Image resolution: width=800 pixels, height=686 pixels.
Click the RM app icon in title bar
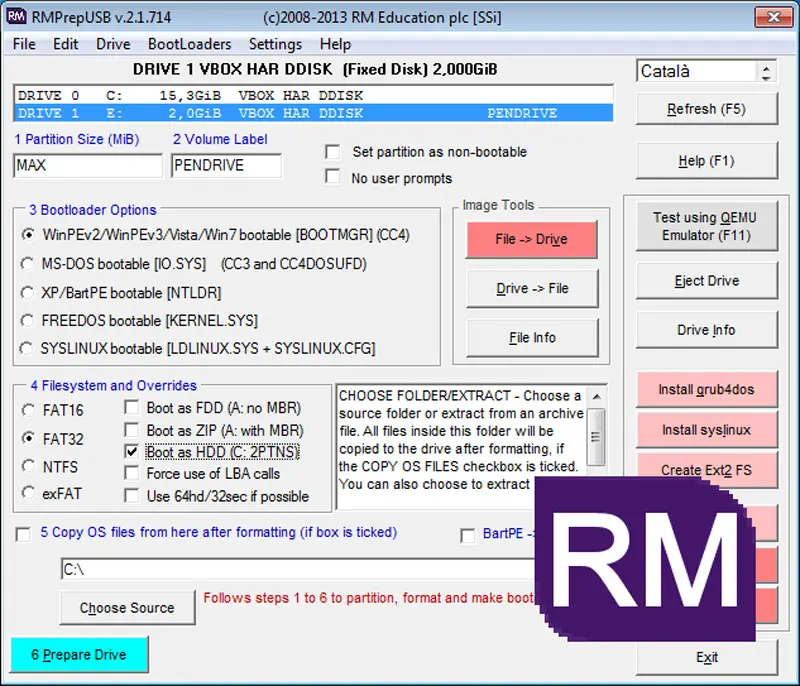(16, 17)
